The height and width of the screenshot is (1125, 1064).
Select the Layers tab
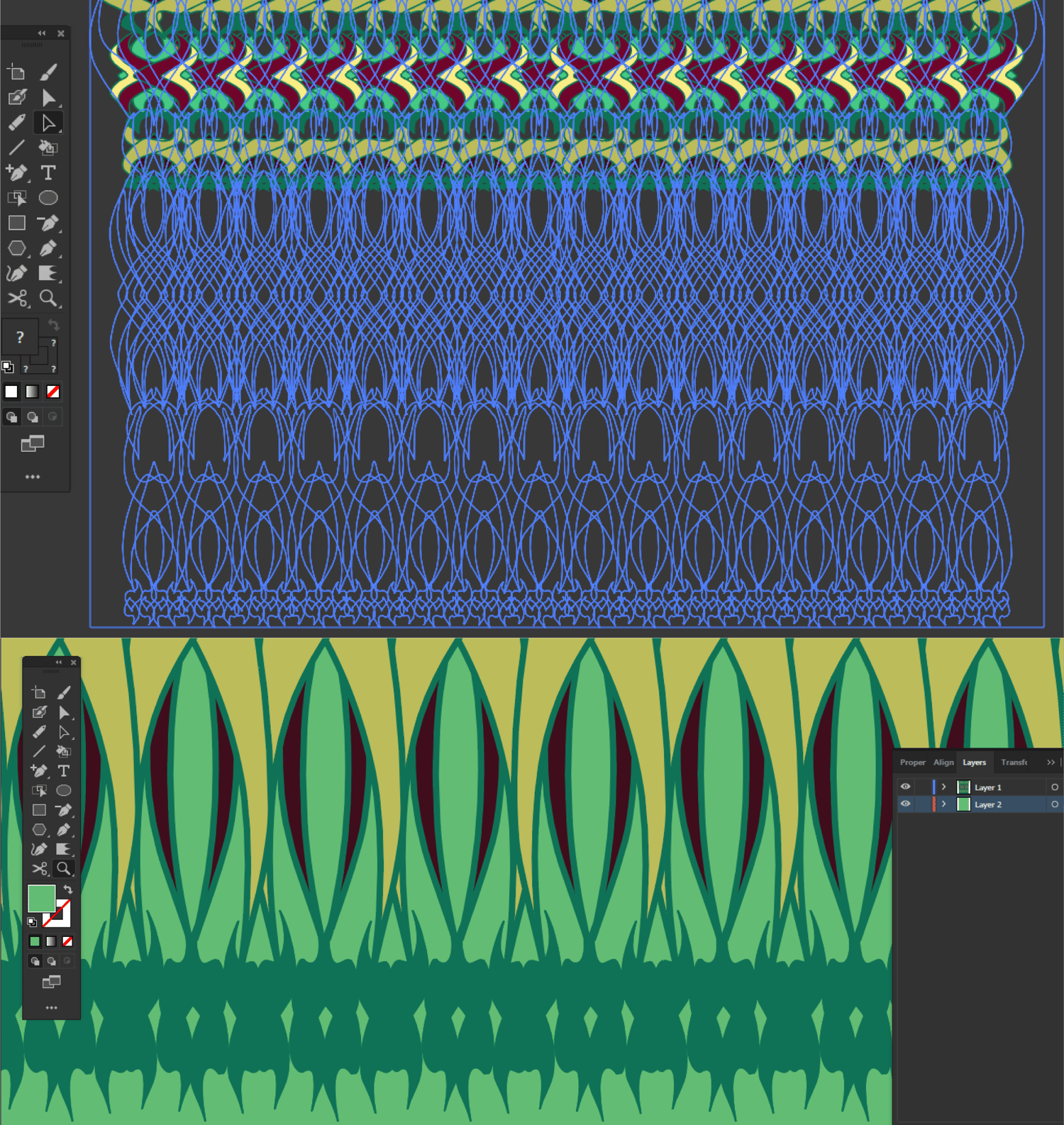[x=975, y=763]
